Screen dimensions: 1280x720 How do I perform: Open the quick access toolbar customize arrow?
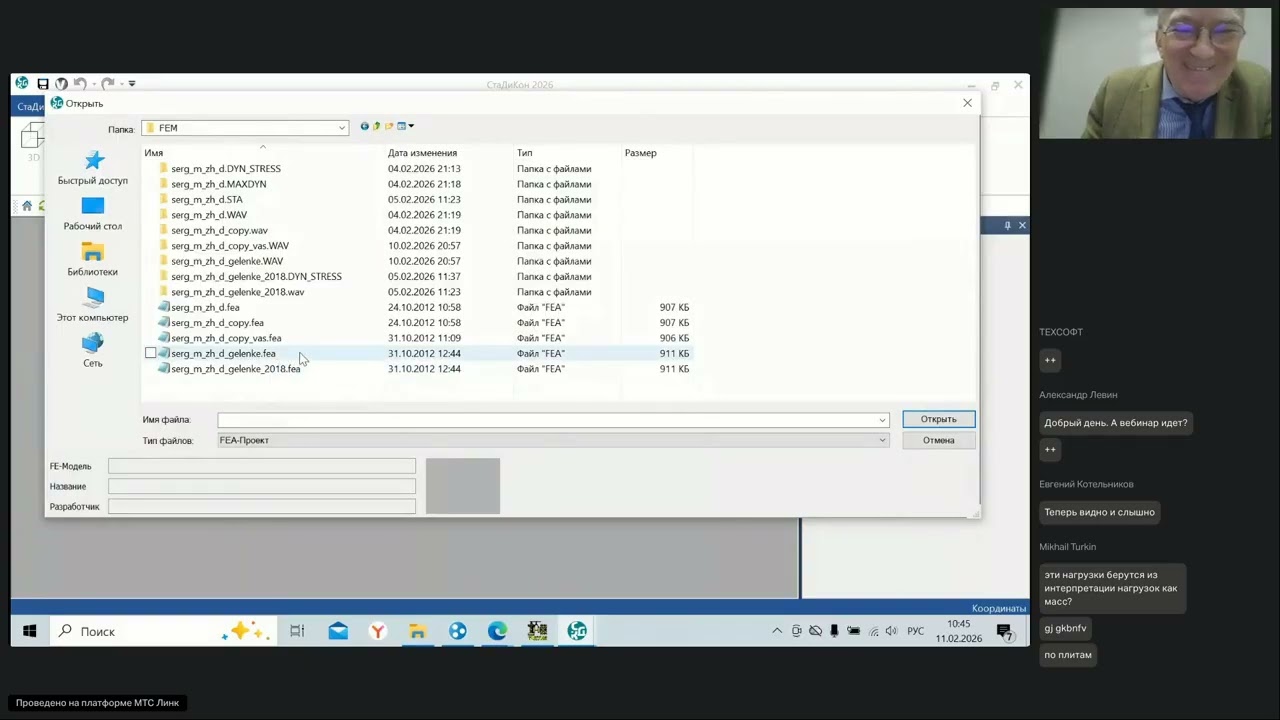point(132,84)
